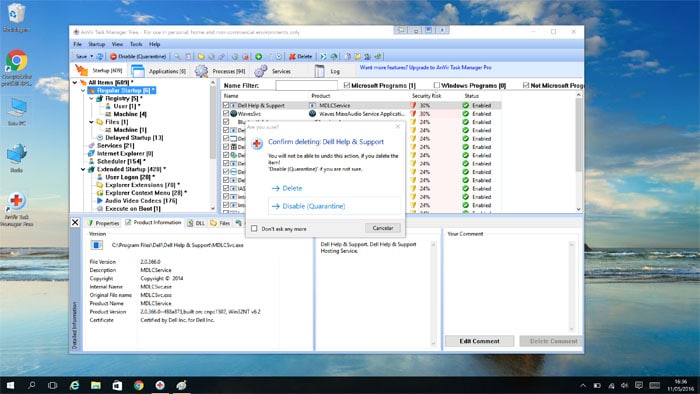Click the upgrade to AnVir Task Manager Pro link
Viewport: 700px width, 394px height.
click(x=425, y=67)
